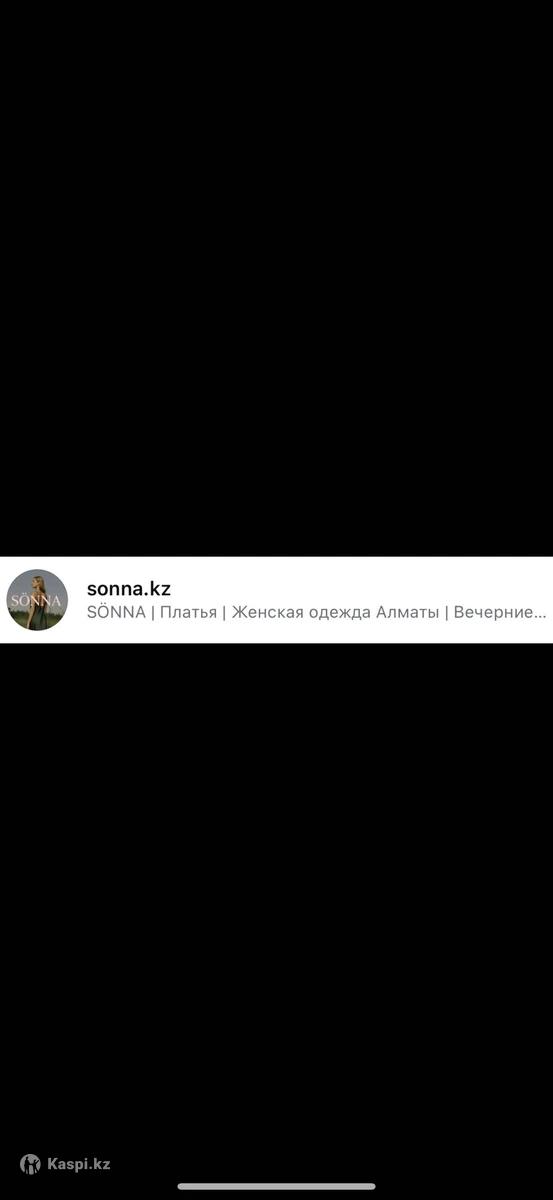Screen dimensions: 553x1200
Task: Click the word Платья in description
Action: (x=189, y=612)
